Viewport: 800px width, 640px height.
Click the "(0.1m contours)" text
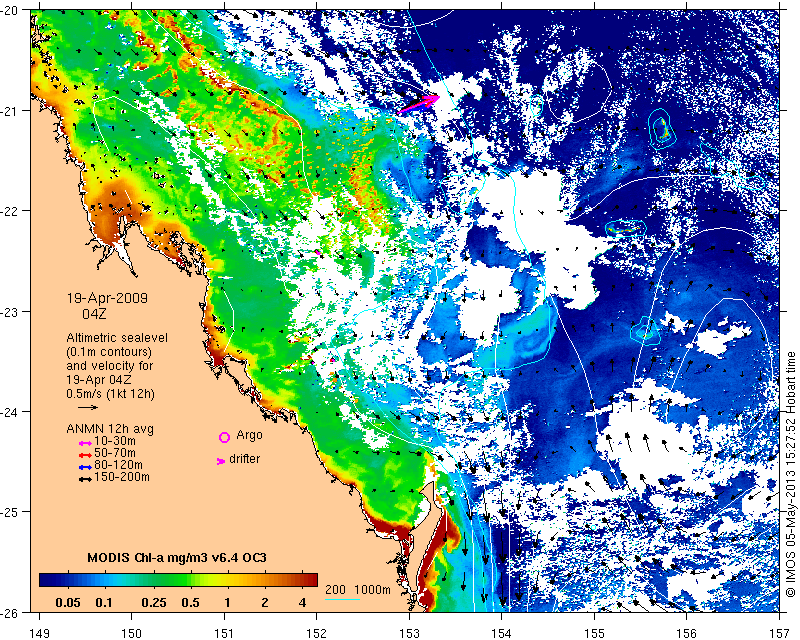click(x=109, y=352)
